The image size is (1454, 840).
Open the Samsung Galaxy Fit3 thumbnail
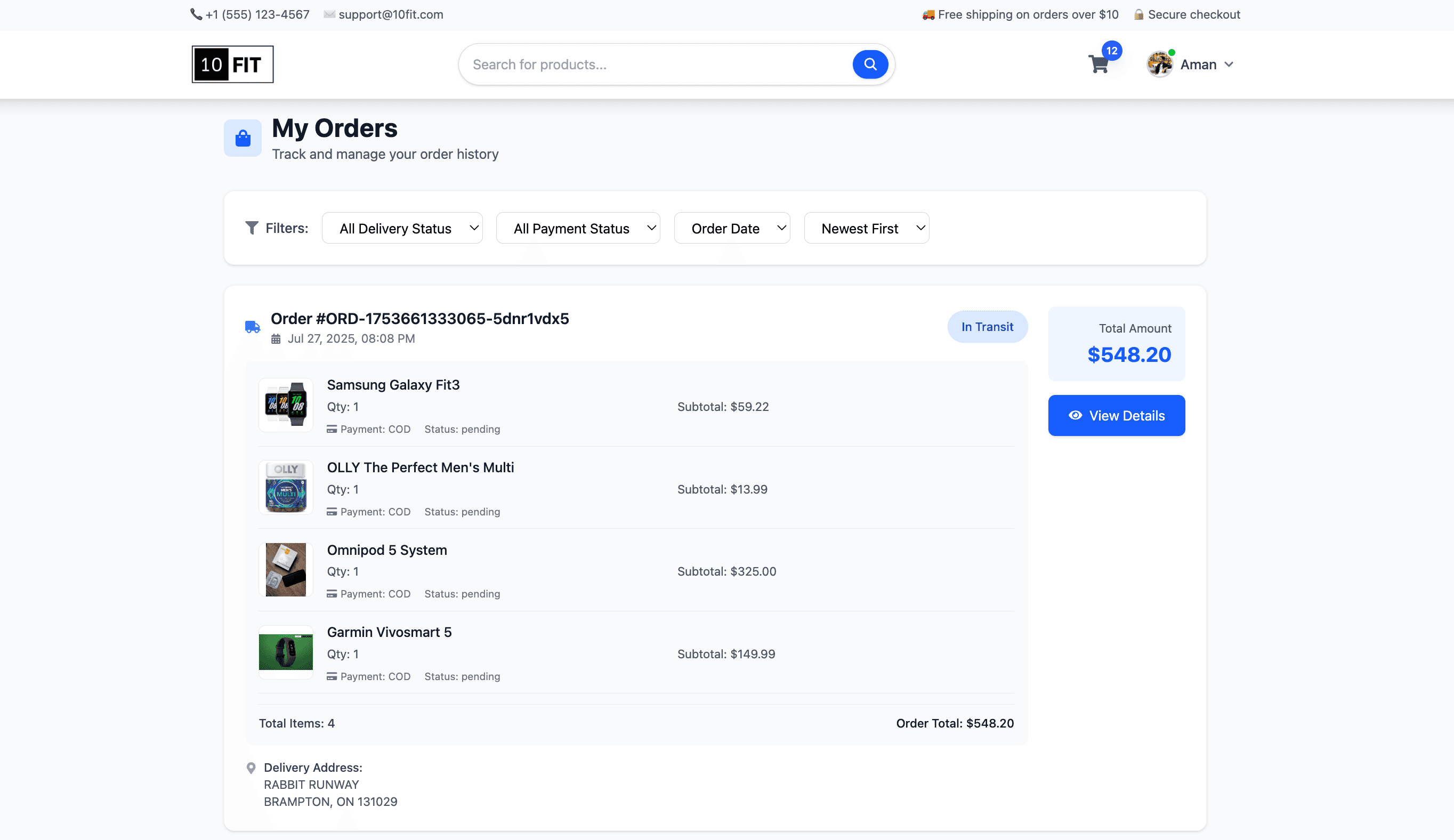tap(286, 405)
